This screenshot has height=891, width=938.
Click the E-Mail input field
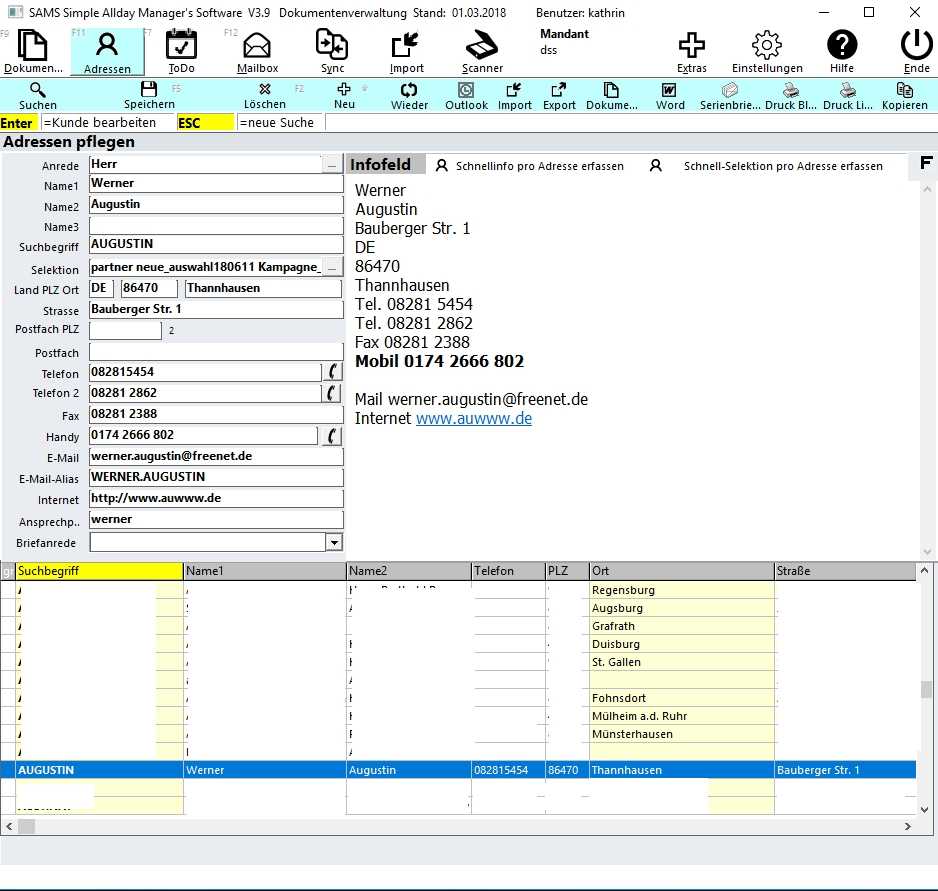pyautogui.click(x=215, y=456)
